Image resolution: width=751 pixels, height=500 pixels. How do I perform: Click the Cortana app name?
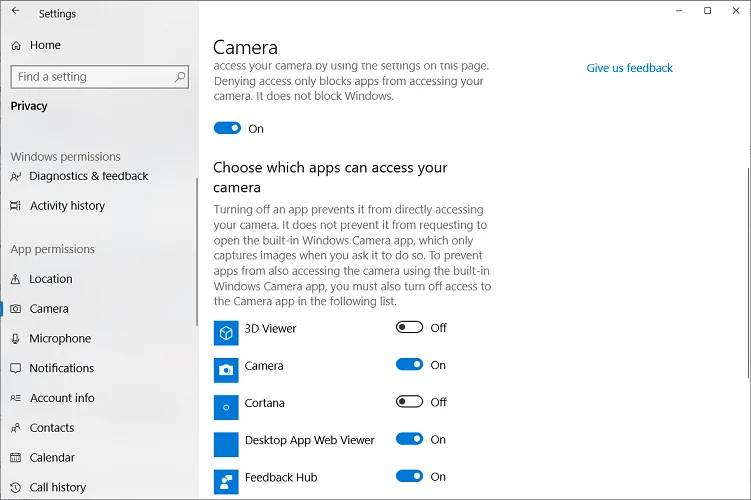pyautogui.click(x=264, y=403)
